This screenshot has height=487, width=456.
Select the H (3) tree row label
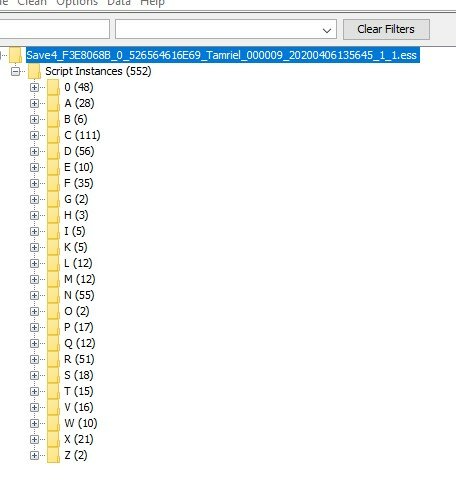click(76, 215)
